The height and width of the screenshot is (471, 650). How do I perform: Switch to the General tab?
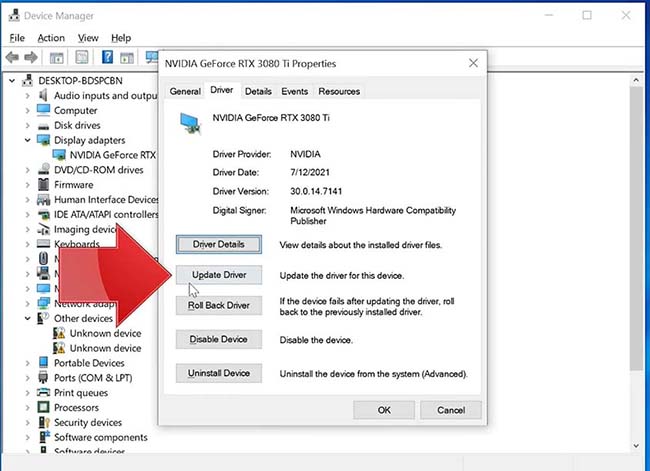point(185,91)
